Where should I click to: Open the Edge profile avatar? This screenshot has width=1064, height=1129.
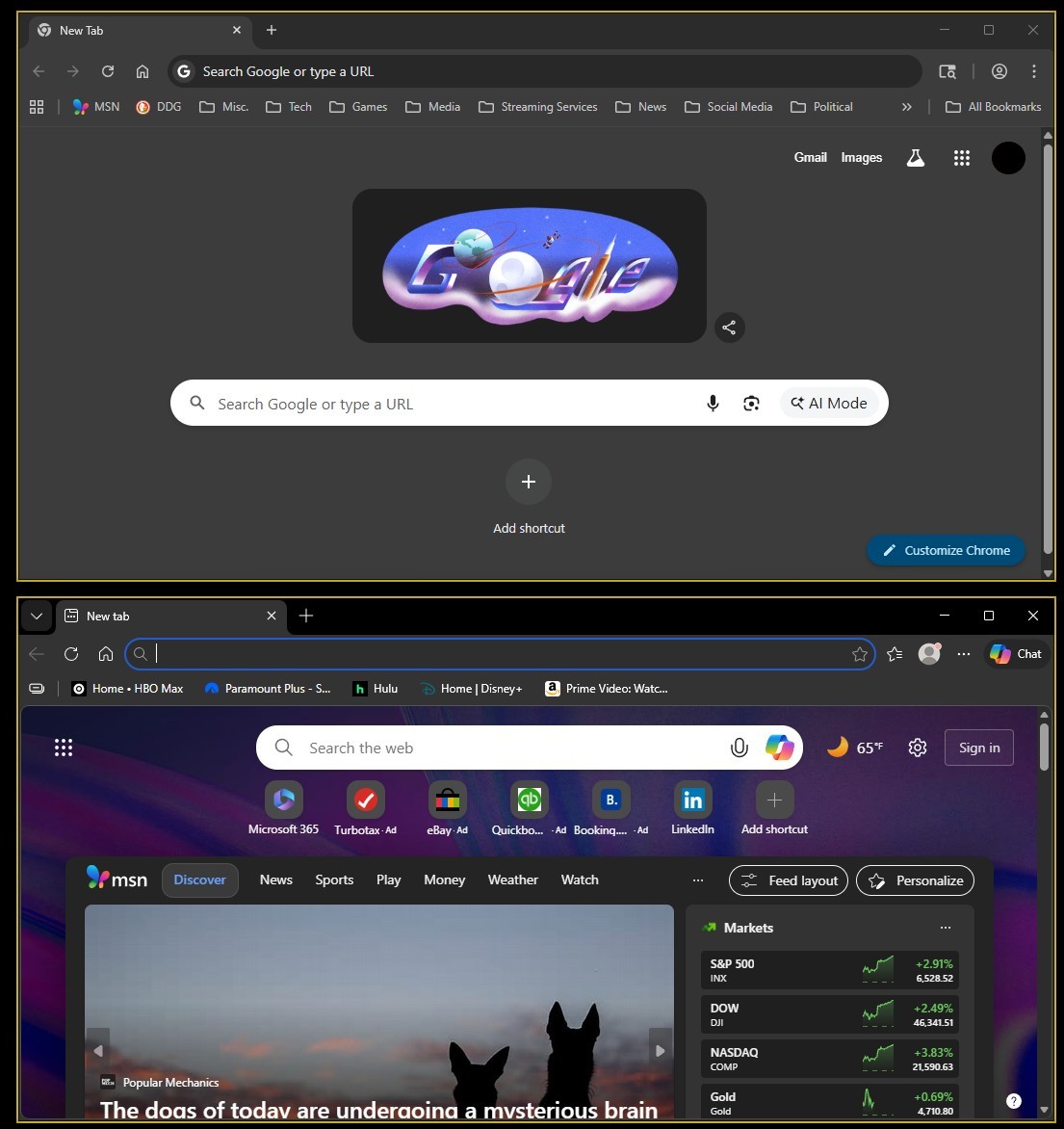pos(929,654)
